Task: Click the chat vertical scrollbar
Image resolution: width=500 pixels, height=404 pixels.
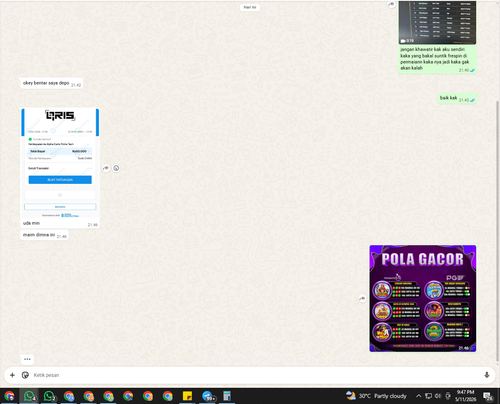Action: tap(498, 230)
